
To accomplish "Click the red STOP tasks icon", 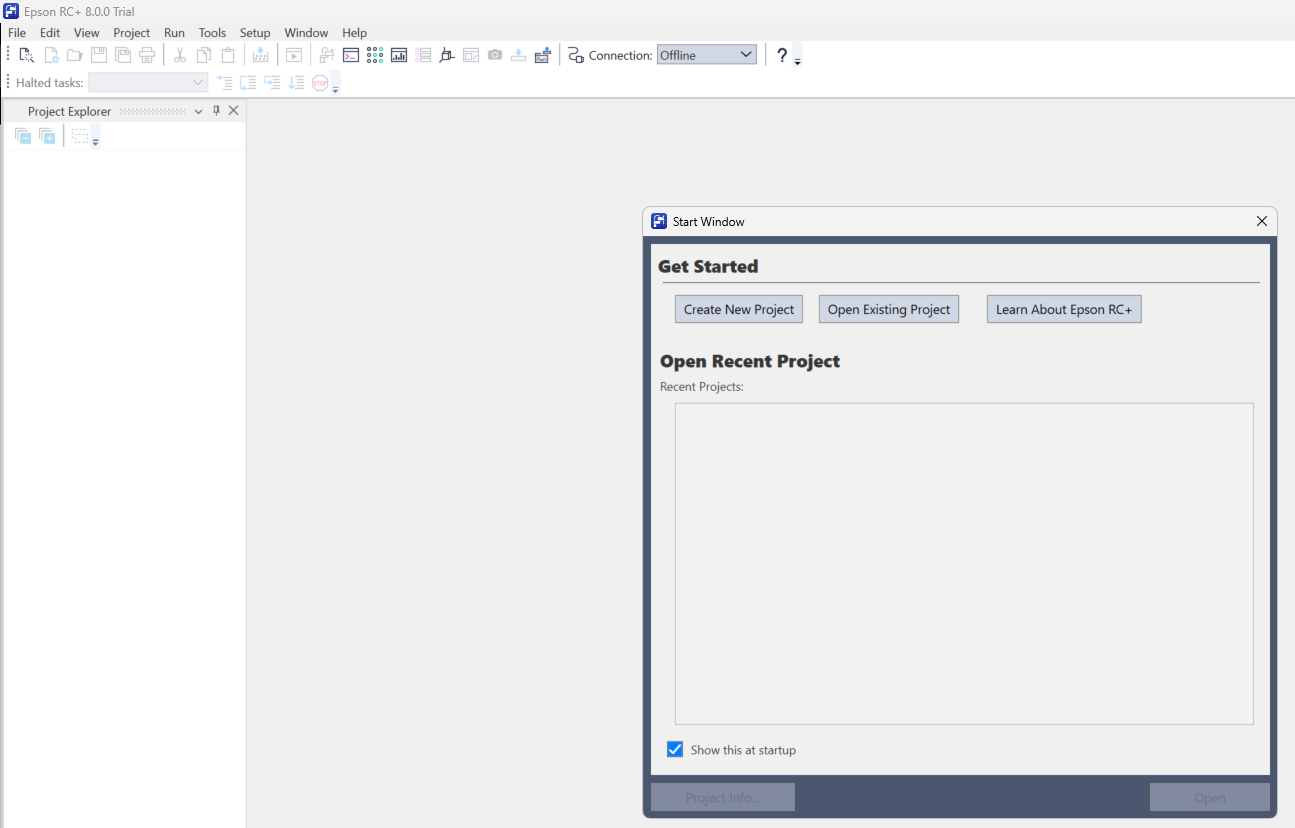I will coord(320,83).
